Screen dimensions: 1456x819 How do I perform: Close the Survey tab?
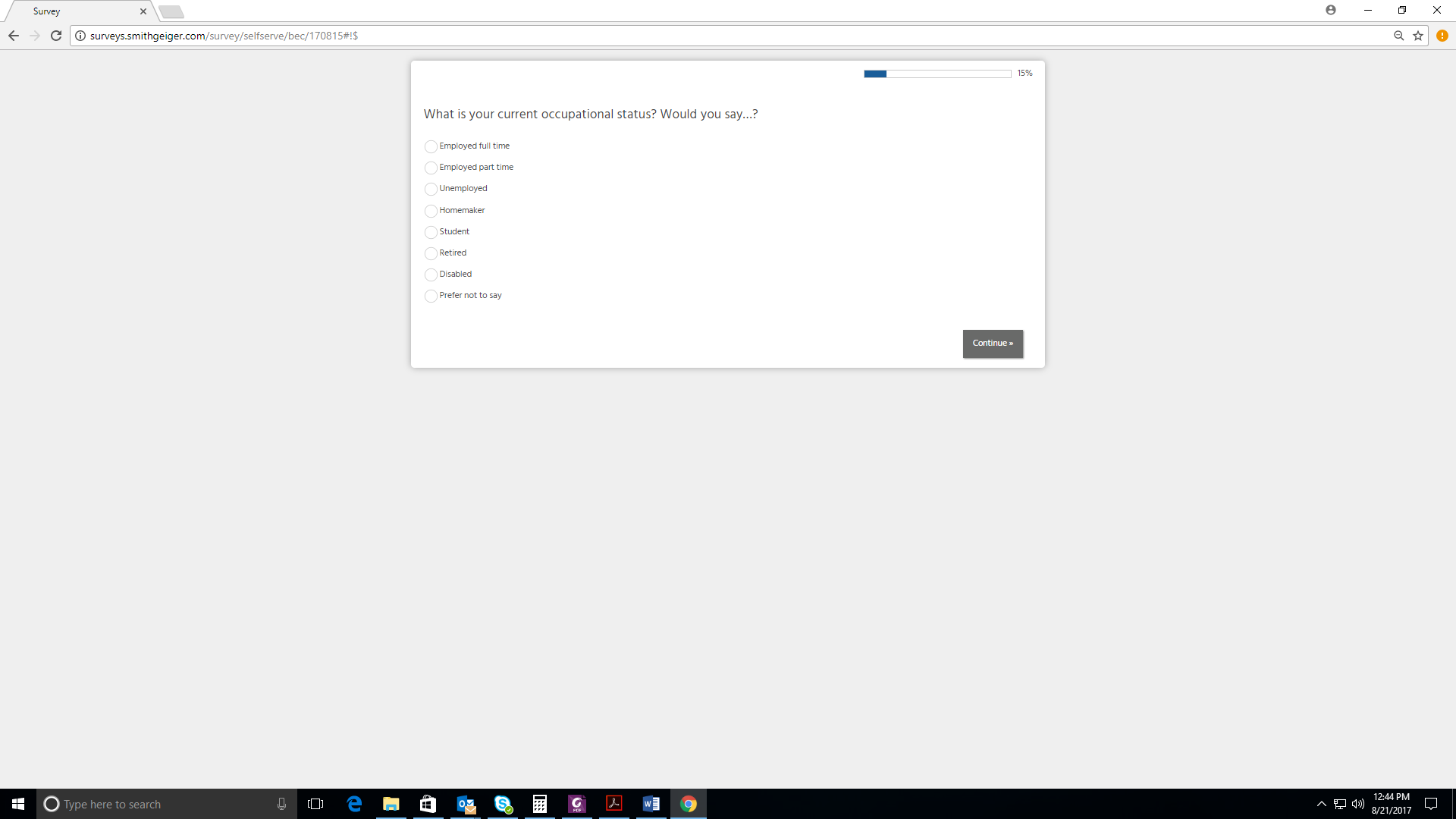[143, 11]
